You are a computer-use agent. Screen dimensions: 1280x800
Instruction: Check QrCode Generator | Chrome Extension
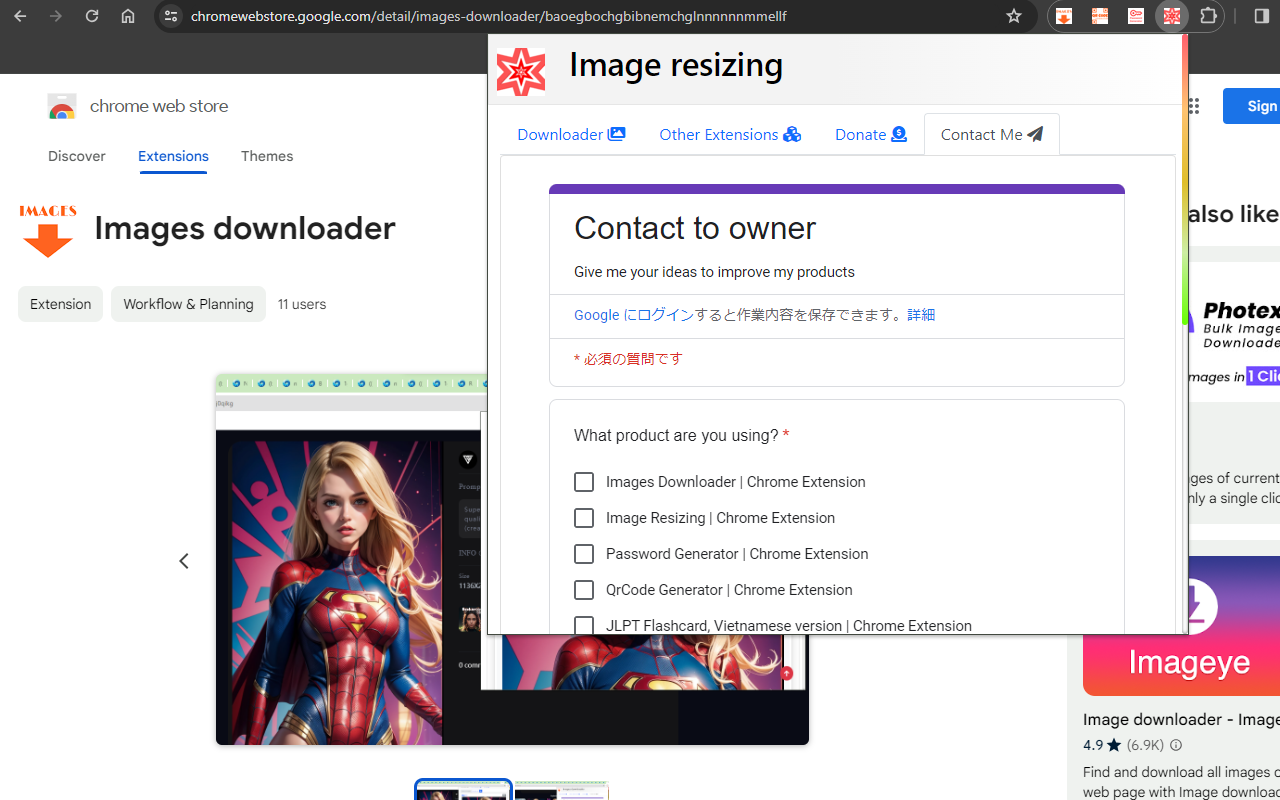(584, 590)
